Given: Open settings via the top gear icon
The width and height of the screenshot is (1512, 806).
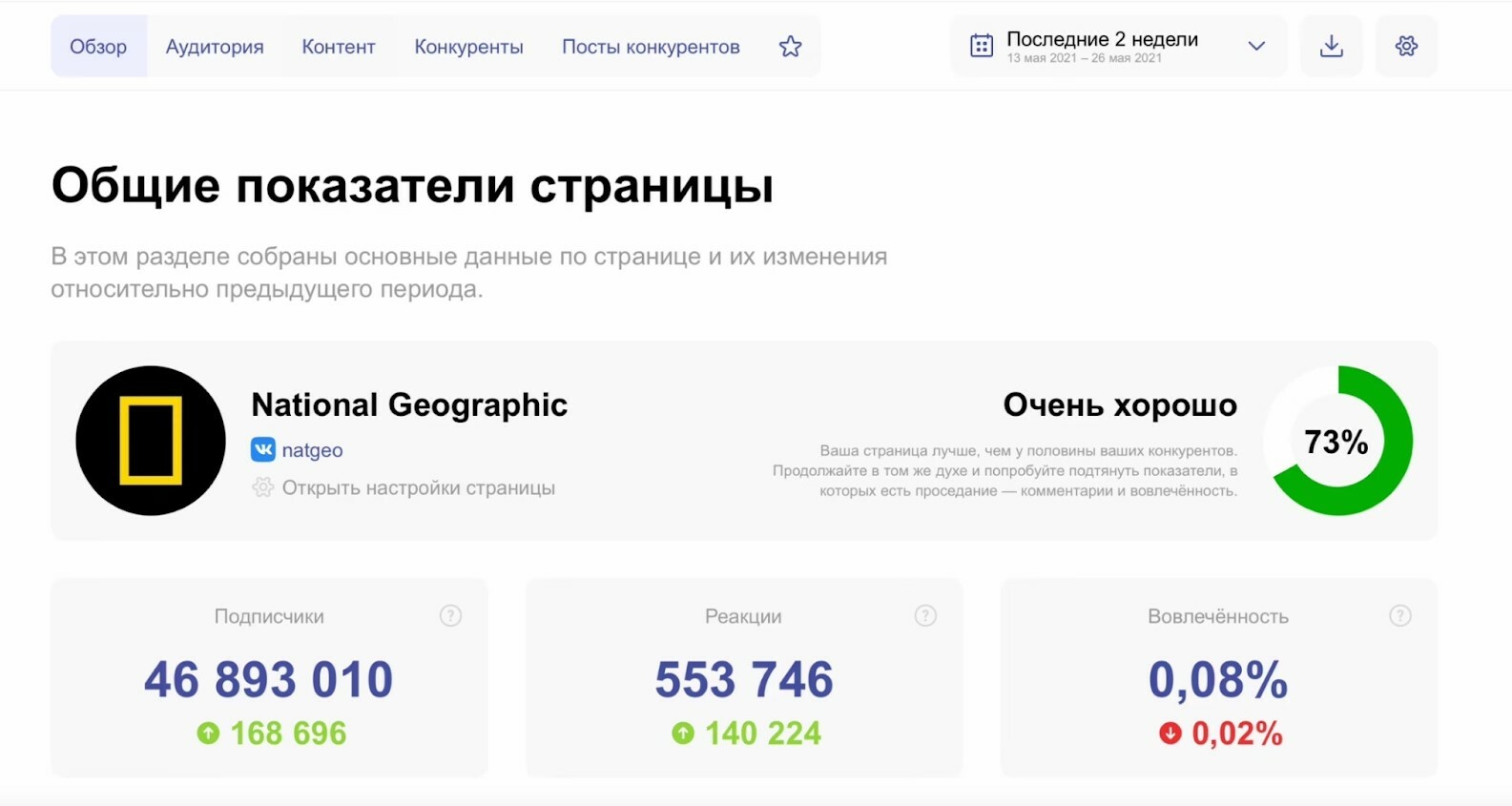Looking at the screenshot, I should (1406, 46).
